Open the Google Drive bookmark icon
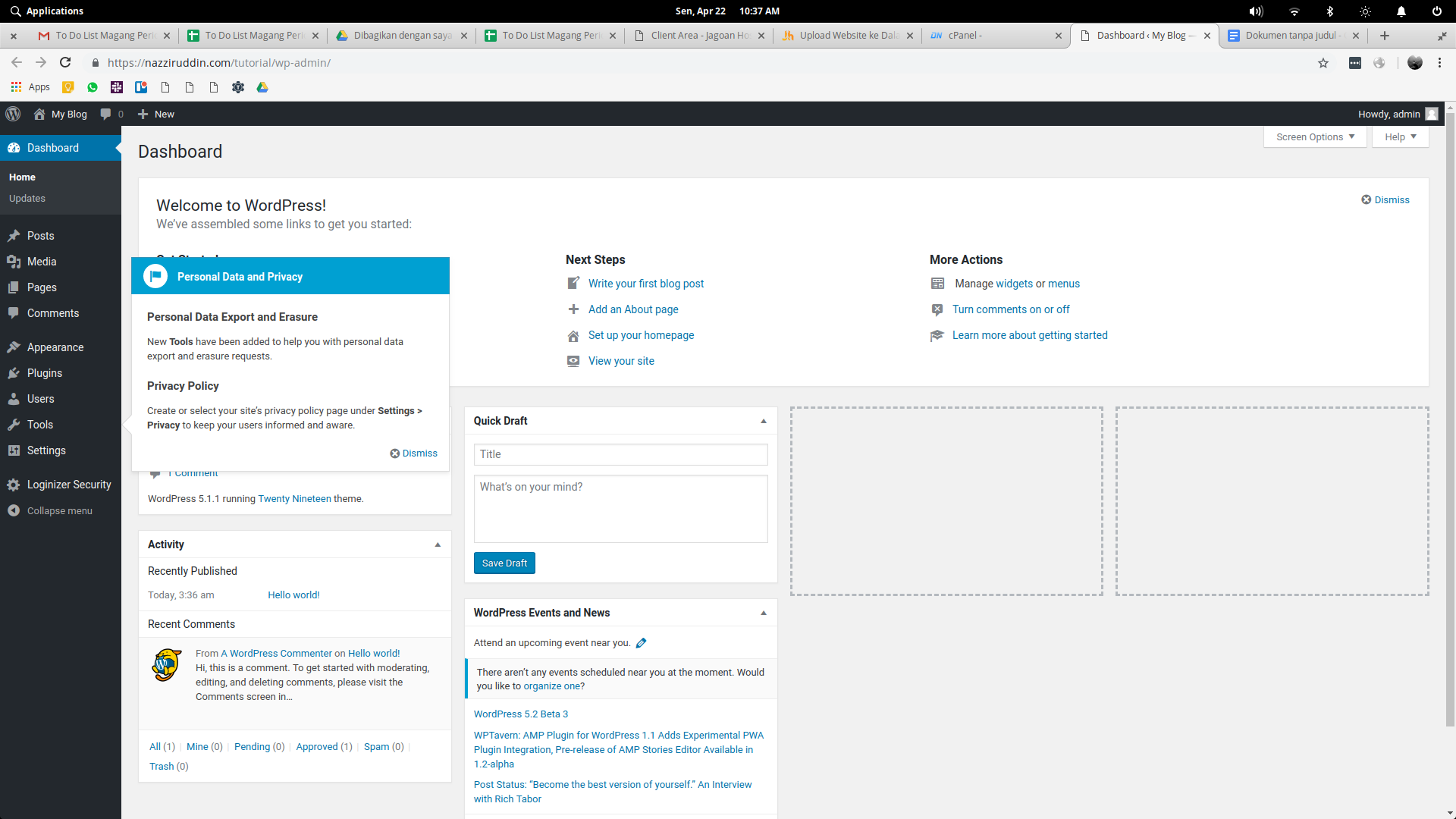This screenshot has width=1456, height=819. 262,87
